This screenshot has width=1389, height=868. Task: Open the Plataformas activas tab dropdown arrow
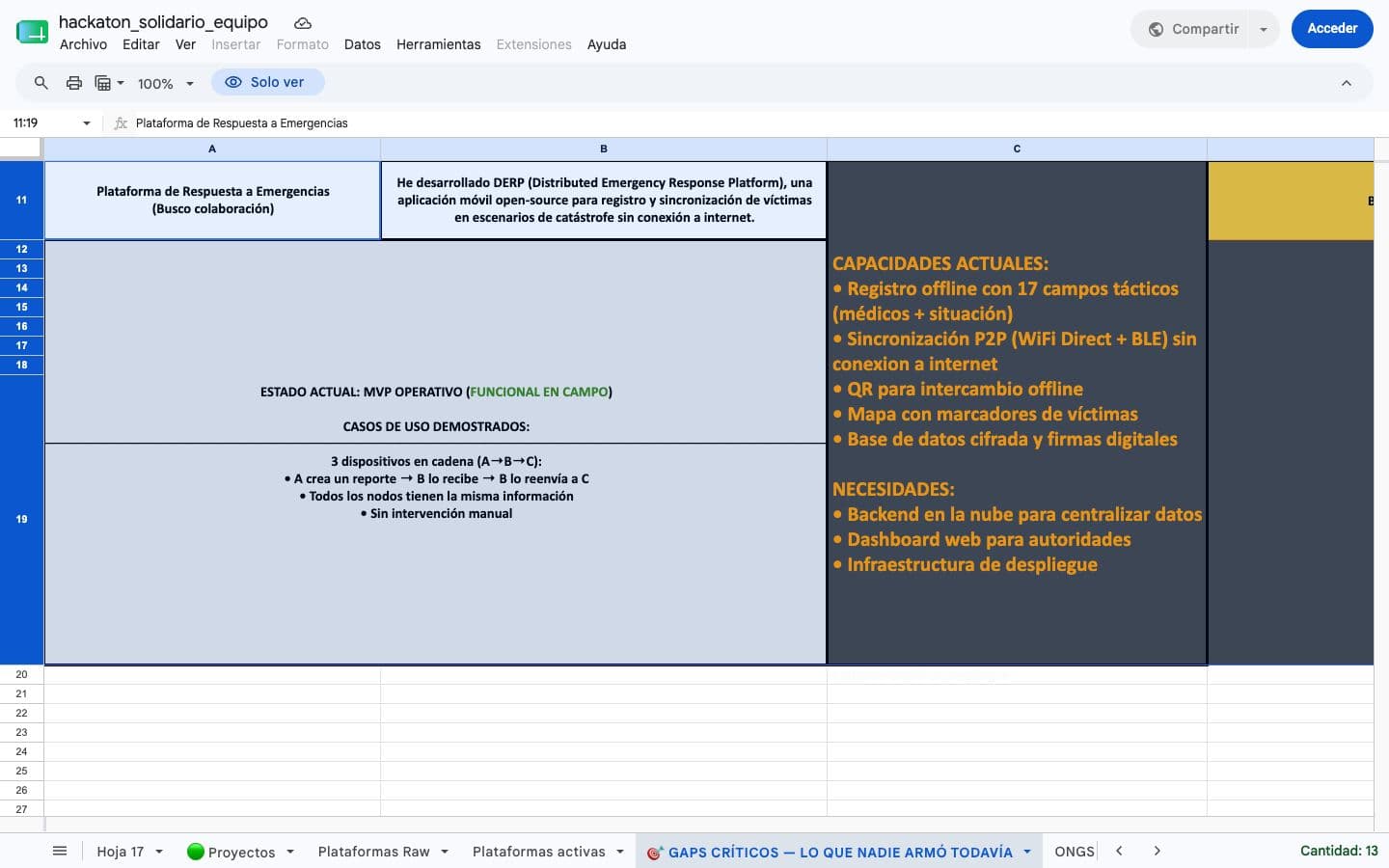(x=620, y=852)
